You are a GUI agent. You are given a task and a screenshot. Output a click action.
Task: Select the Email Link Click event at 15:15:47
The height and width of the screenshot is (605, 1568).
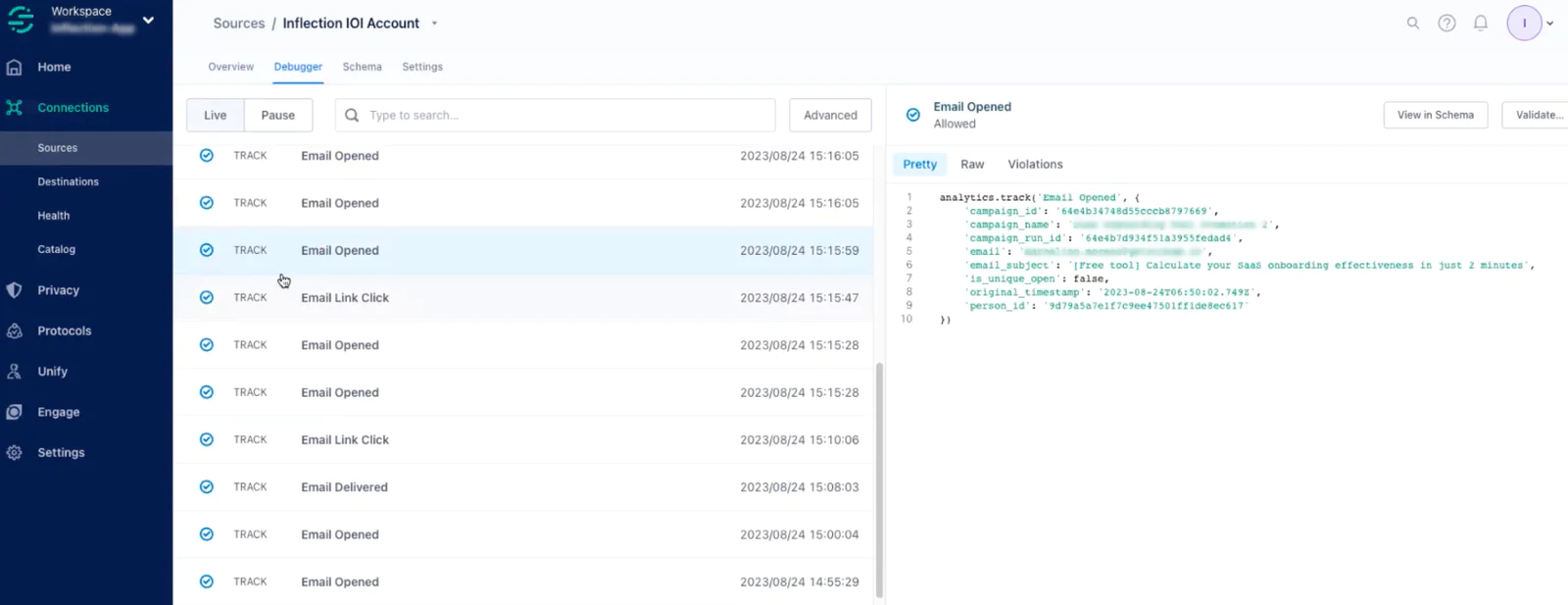pyautogui.click(x=345, y=298)
